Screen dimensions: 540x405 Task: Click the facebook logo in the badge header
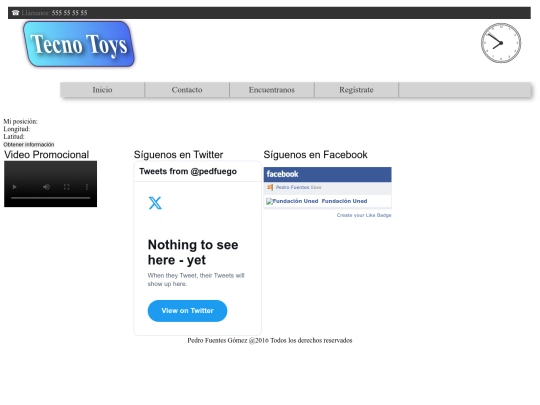click(x=282, y=174)
